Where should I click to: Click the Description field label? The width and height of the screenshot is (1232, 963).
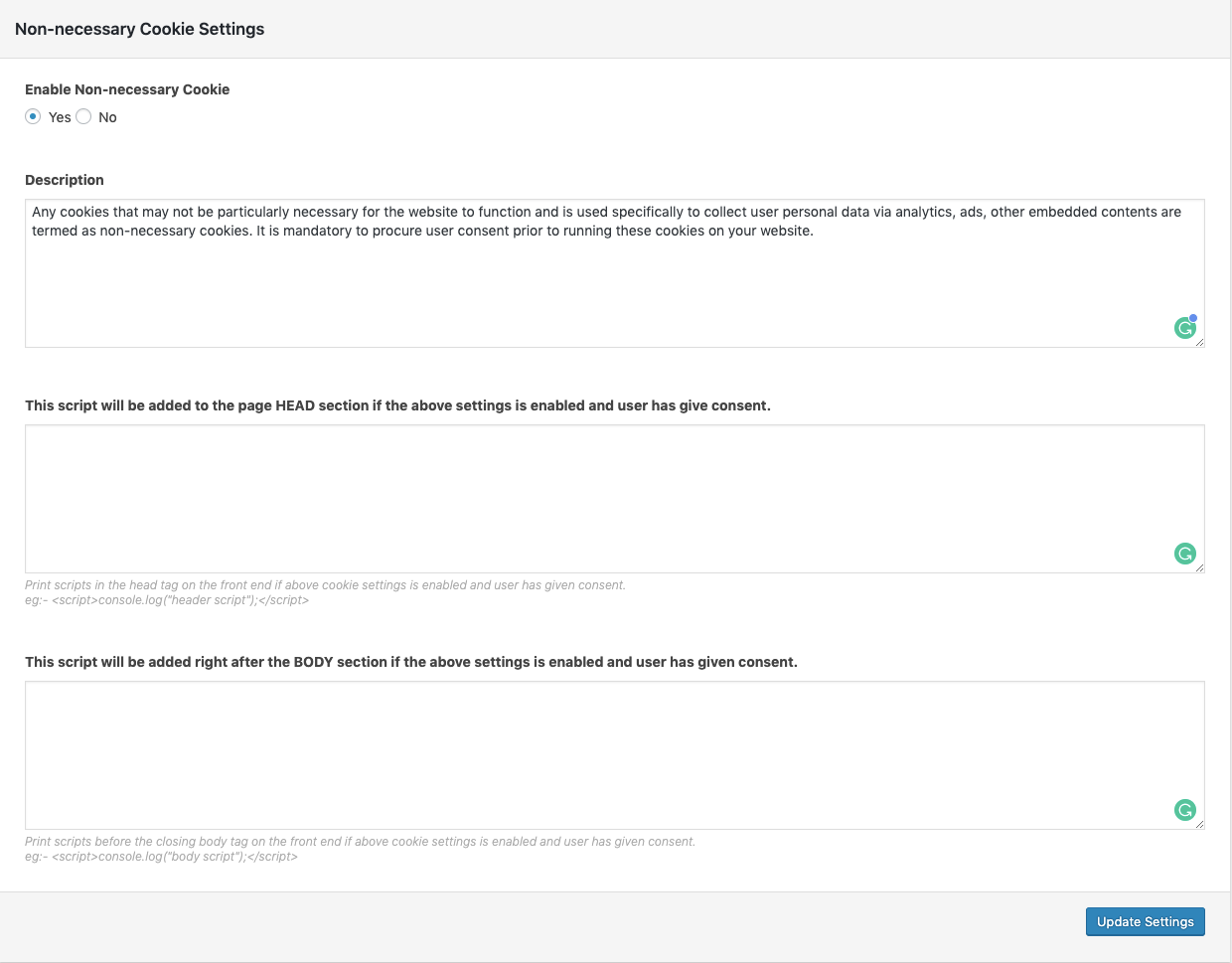pos(65,180)
